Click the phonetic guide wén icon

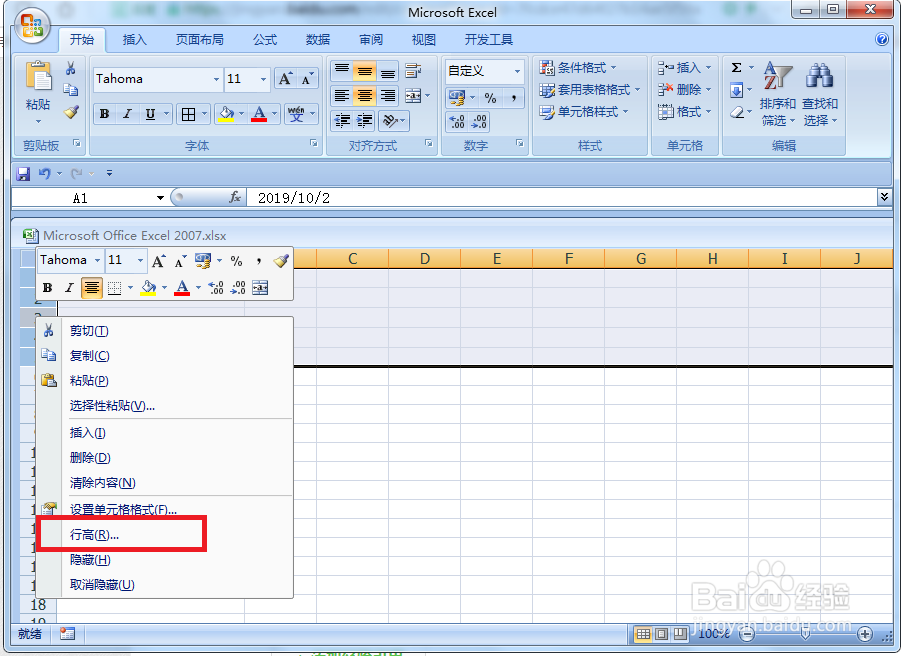[296, 114]
